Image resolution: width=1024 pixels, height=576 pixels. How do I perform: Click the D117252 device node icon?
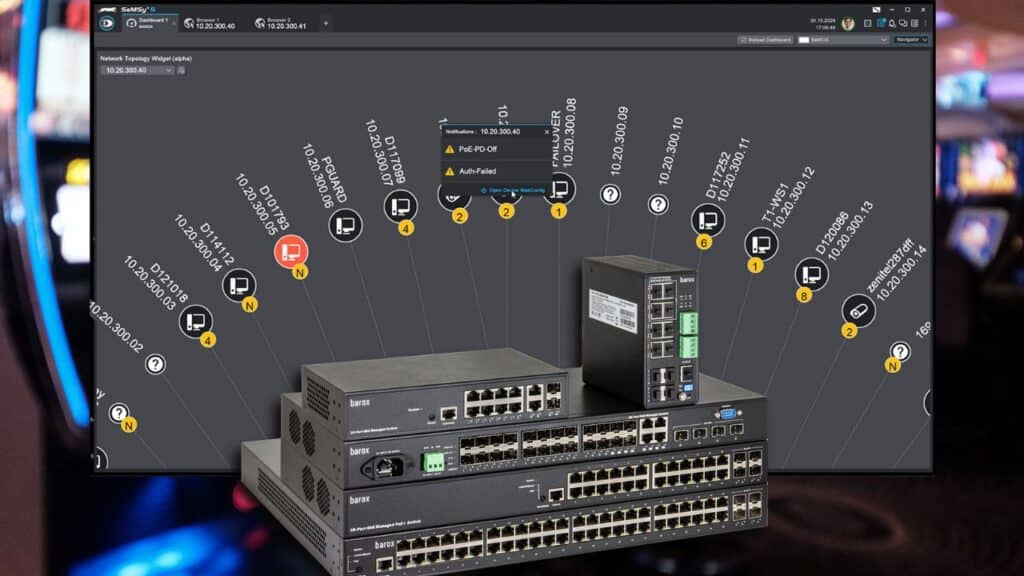pyautogui.click(x=707, y=219)
